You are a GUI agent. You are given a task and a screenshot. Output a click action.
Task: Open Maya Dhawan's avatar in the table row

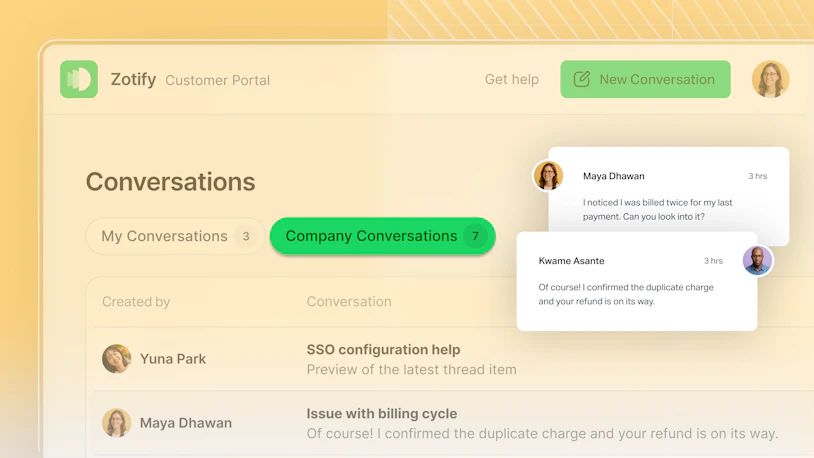click(x=116, y=423)
